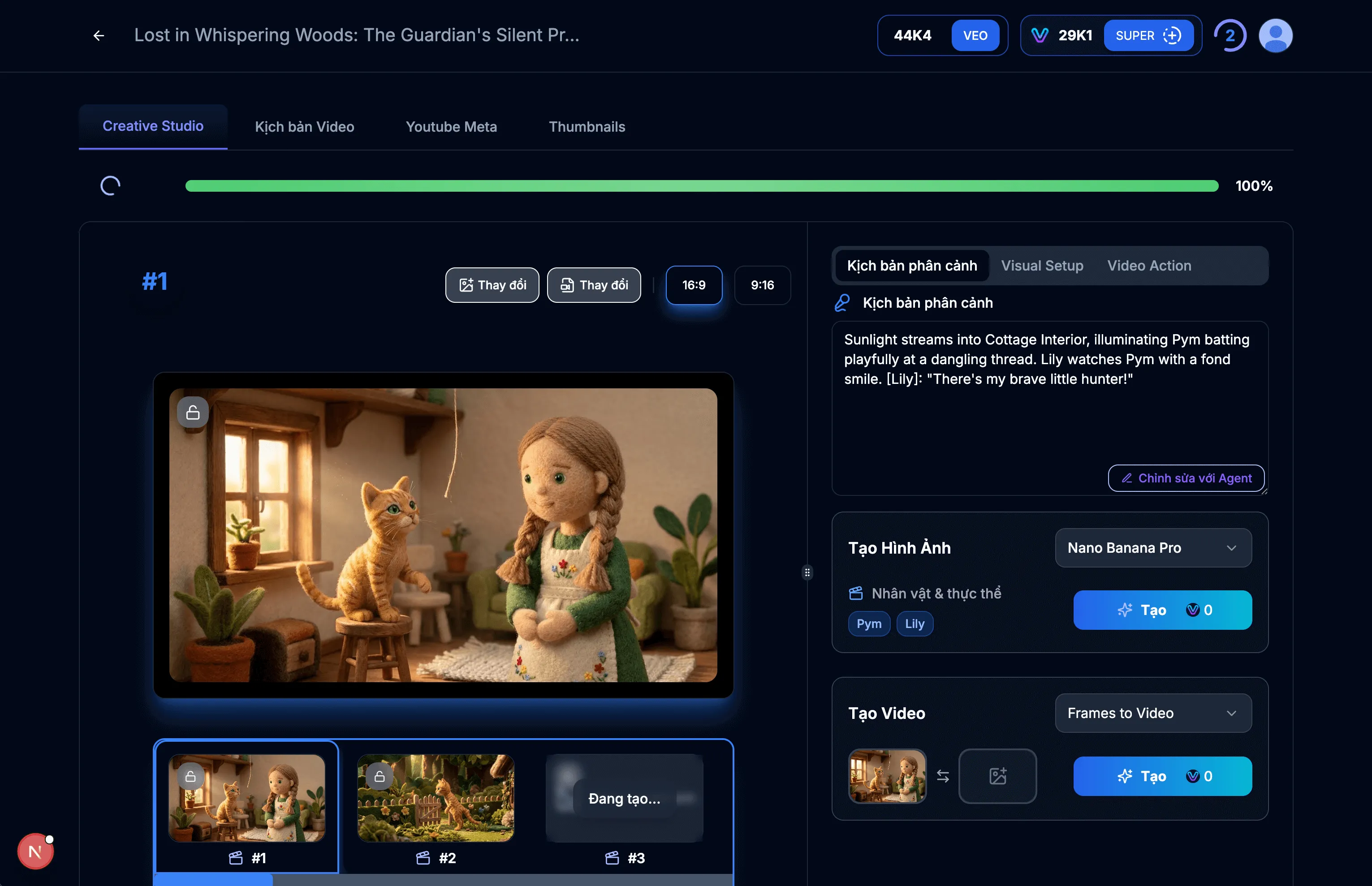Click the Chỉnh sửa với Agent button

click(1186, 478)
